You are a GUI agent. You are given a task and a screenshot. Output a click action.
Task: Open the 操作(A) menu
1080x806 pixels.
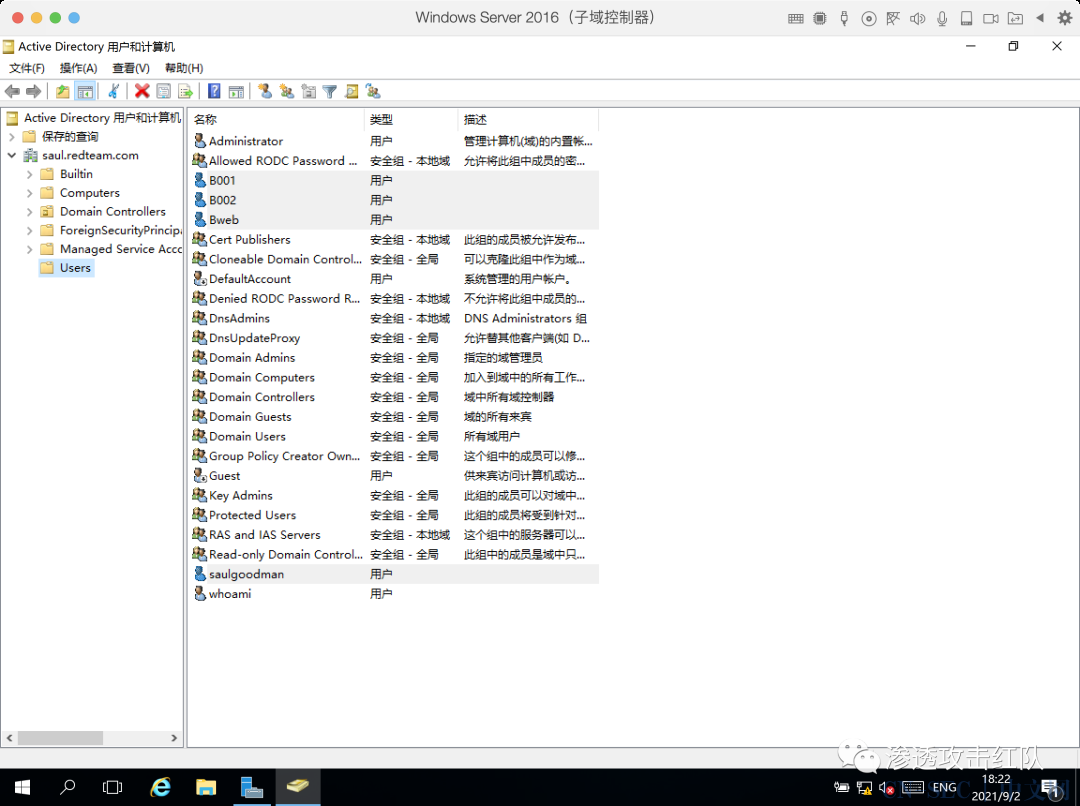pyautogui.click(x=79, y=68)
